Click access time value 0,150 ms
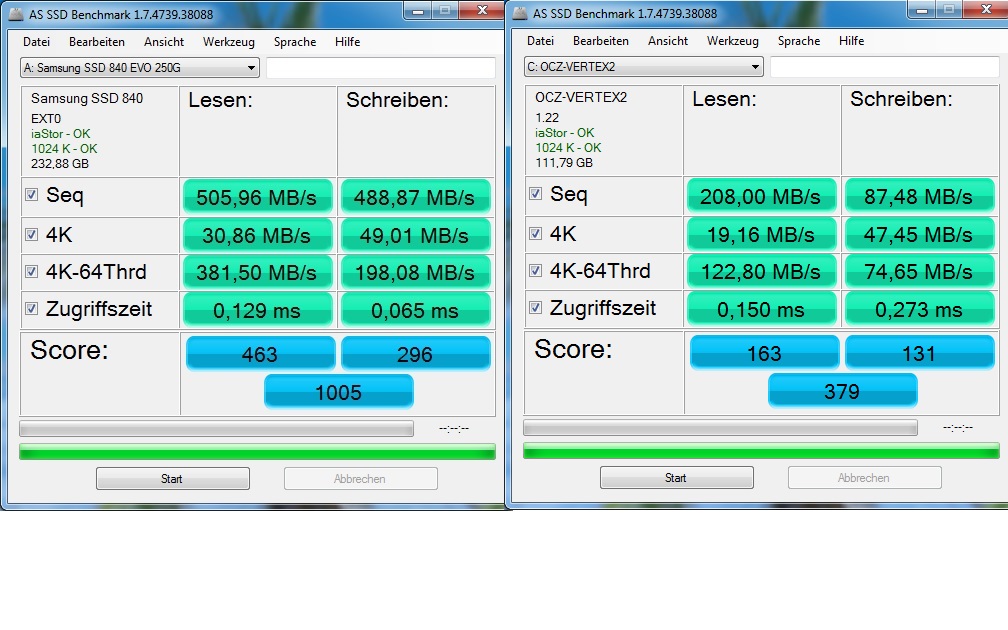 coord(761,309)
